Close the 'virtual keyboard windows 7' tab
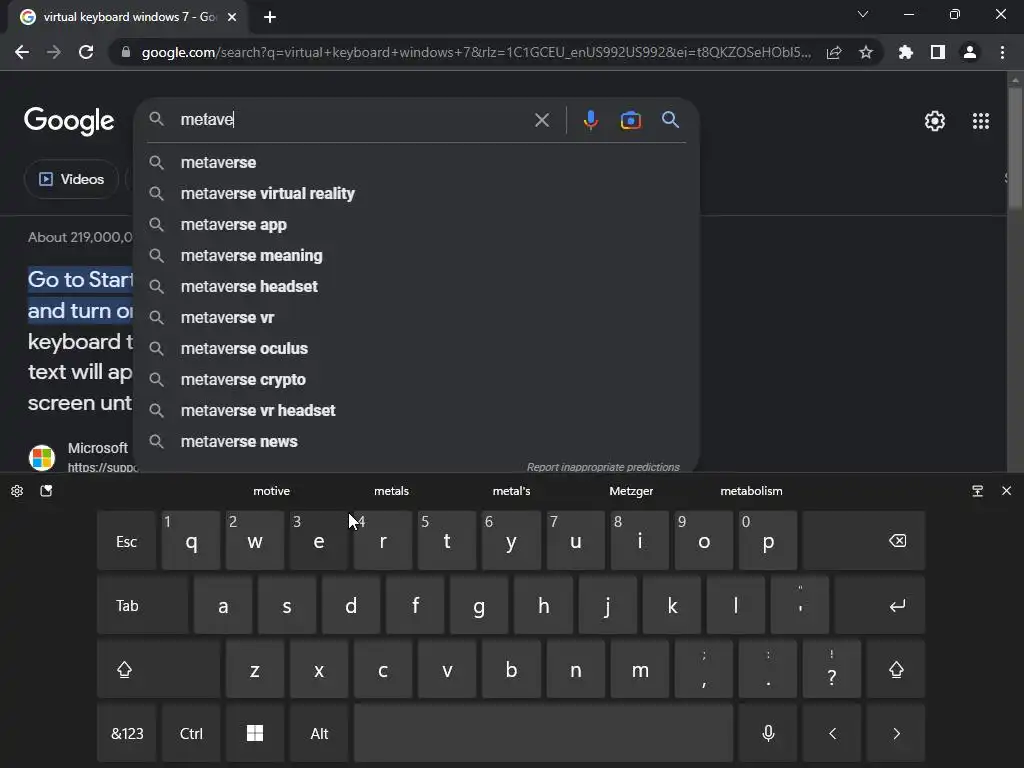This screenshot has height=768, width=1024. tap(232, 17)
